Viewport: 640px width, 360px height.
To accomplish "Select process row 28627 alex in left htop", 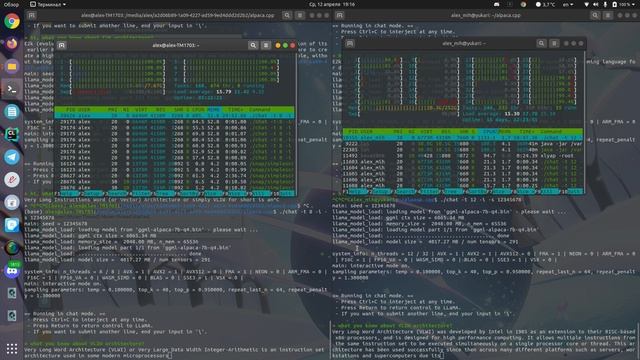I will tap(175, 176).
